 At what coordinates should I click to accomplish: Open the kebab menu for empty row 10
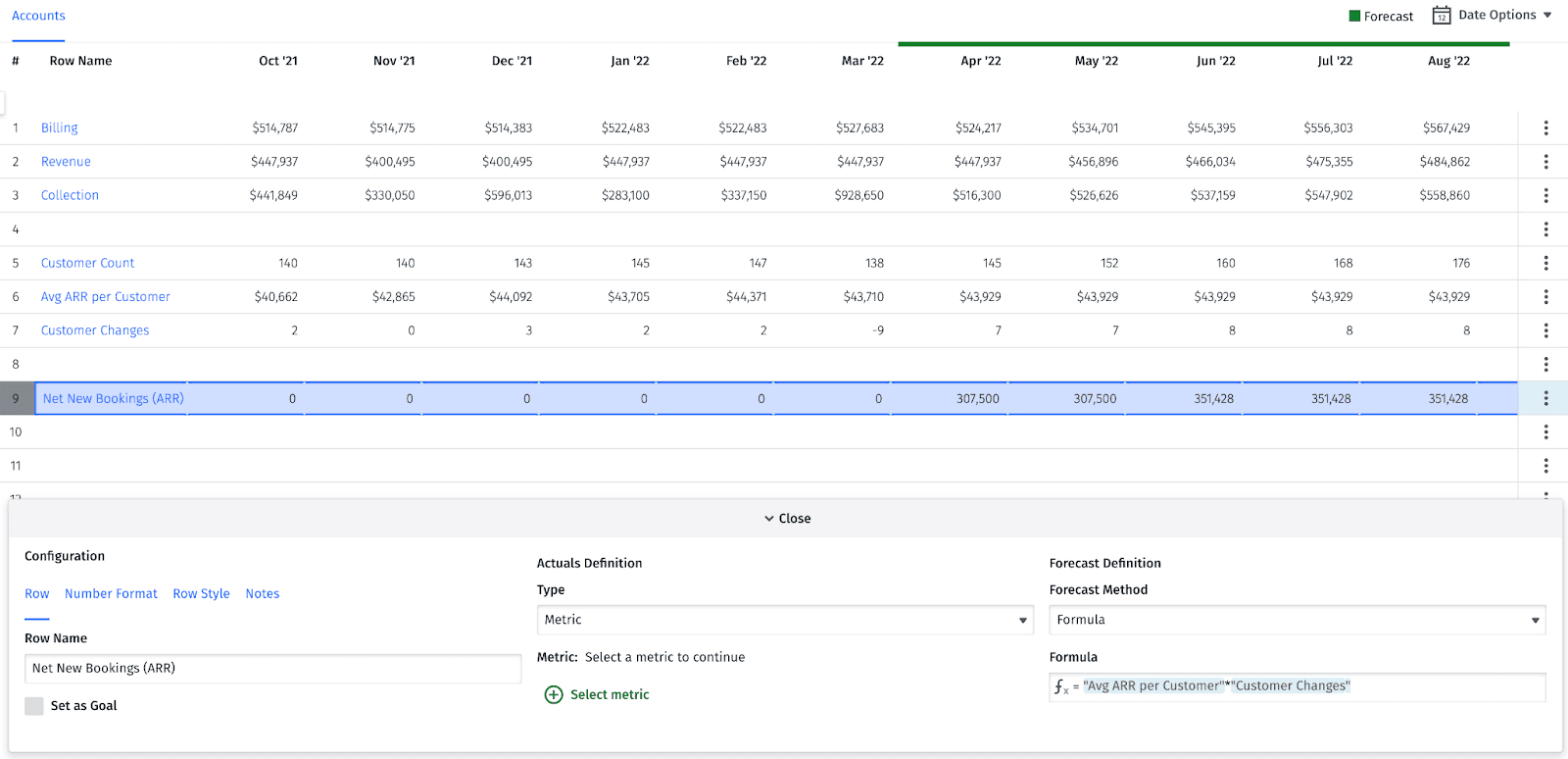coord(1545,431)
